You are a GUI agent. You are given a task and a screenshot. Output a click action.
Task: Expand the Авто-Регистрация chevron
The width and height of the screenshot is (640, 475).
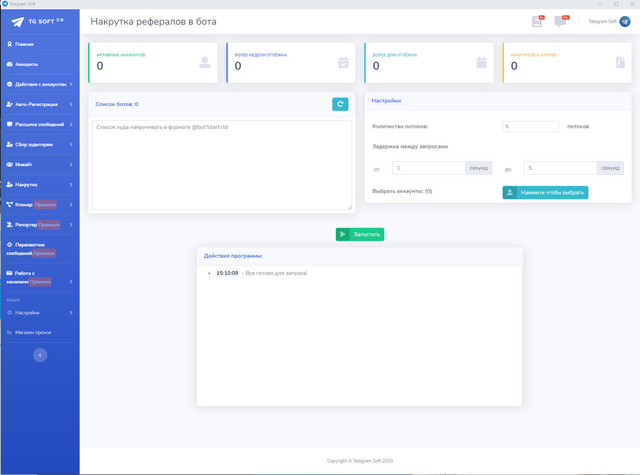(x=71, y=104)
